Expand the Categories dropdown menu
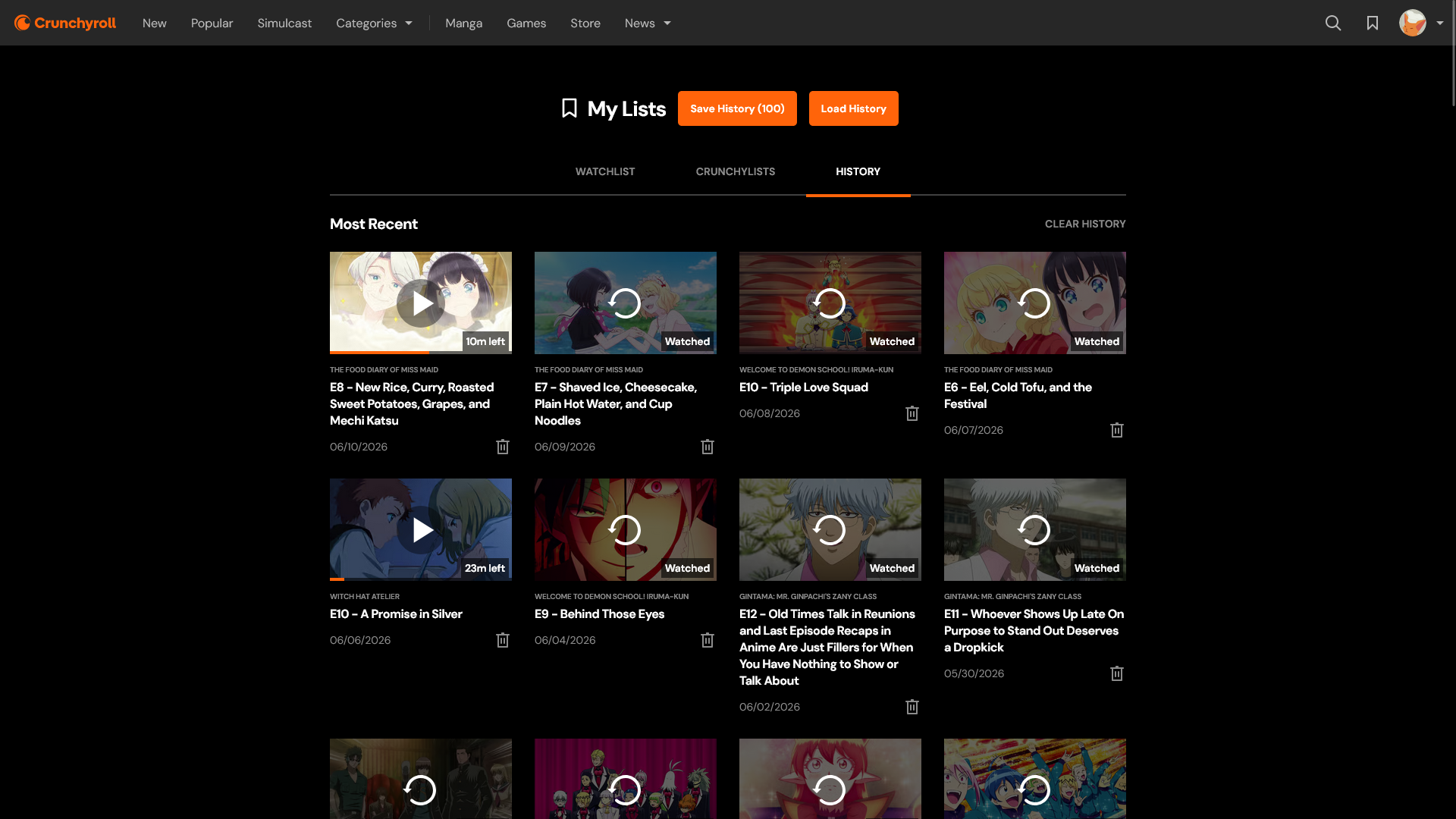 click(x=375, y=23)
